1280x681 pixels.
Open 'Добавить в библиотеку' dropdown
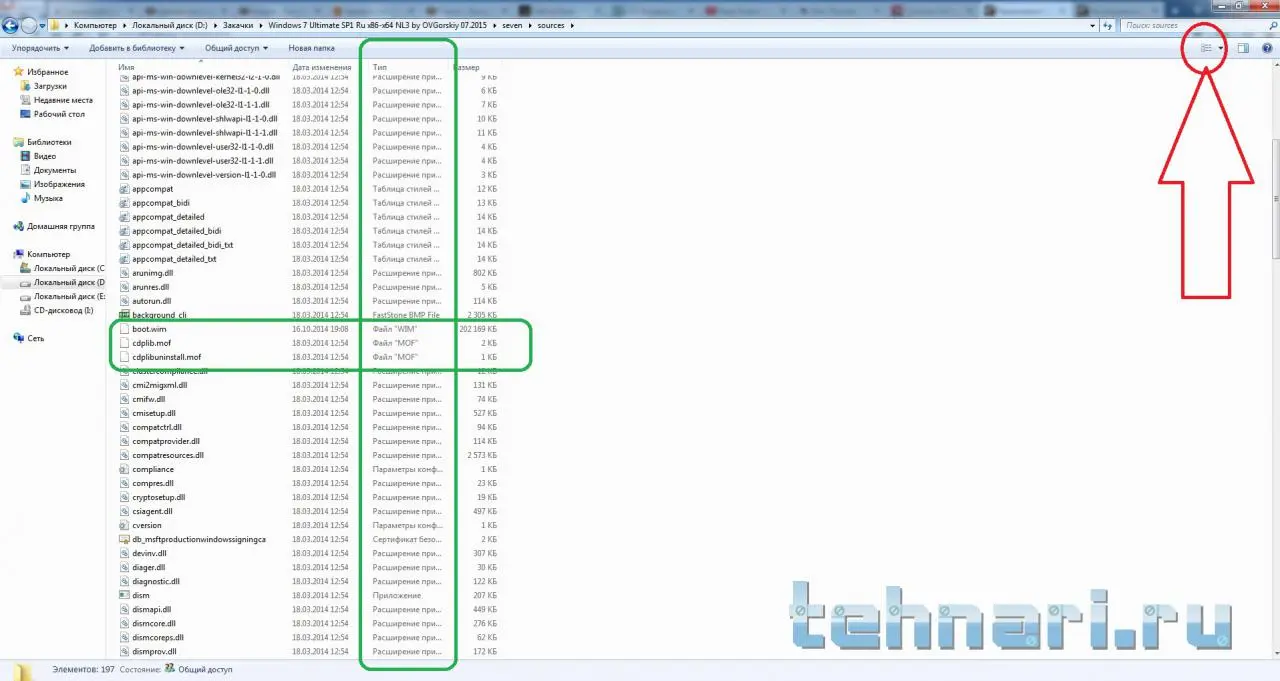137,48
